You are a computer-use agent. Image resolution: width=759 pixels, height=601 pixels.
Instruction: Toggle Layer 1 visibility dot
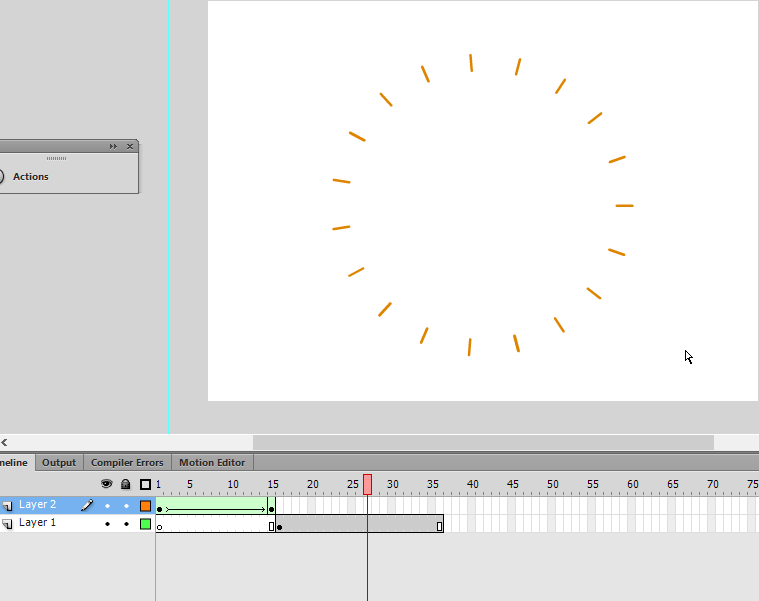tap(107, 524)
